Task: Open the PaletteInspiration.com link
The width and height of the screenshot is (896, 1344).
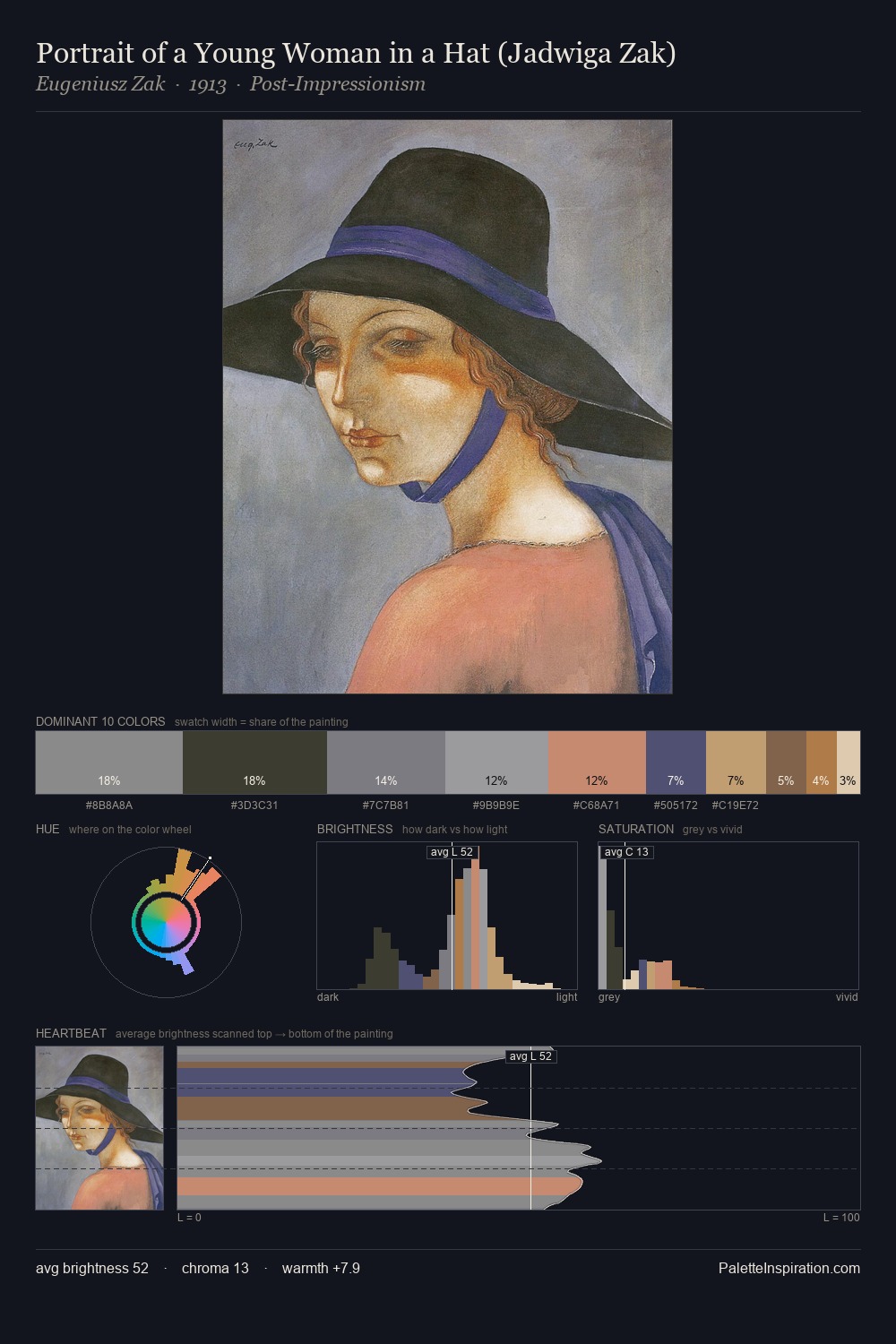Action: pyautogui.click(x=789, y=1268)
